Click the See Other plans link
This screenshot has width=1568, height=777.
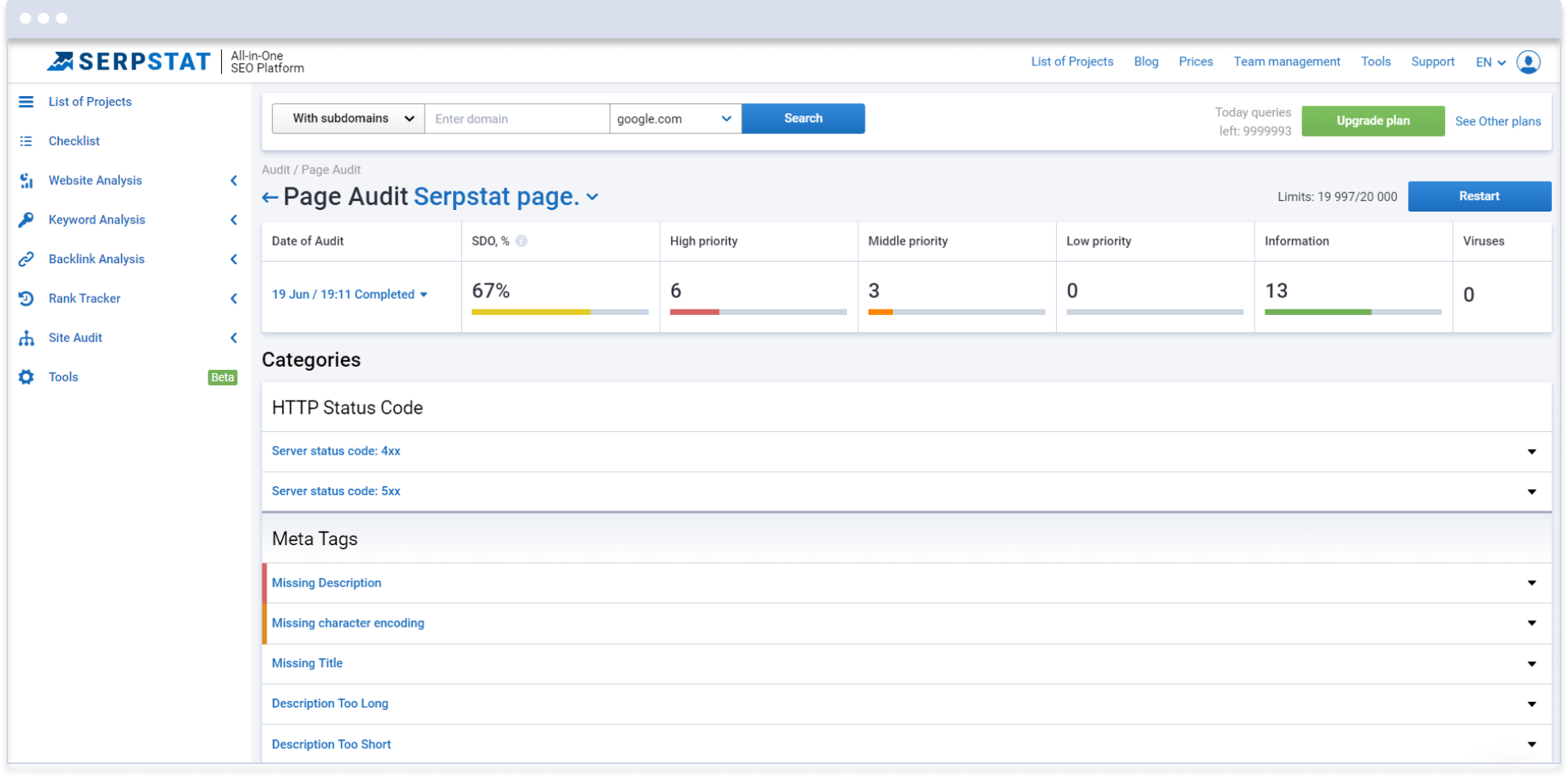pos(1498,121)
